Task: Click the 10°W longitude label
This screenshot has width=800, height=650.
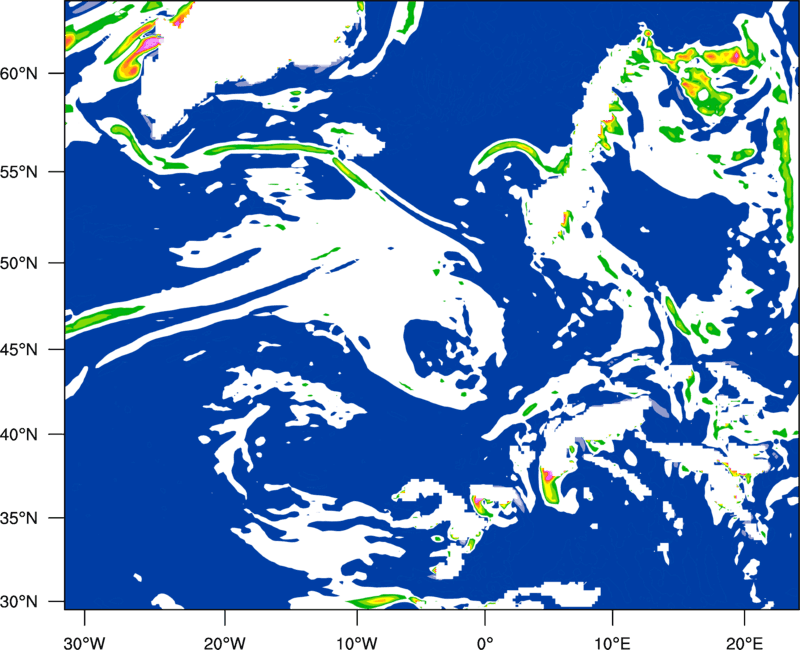Action: (x=357, y=643)
